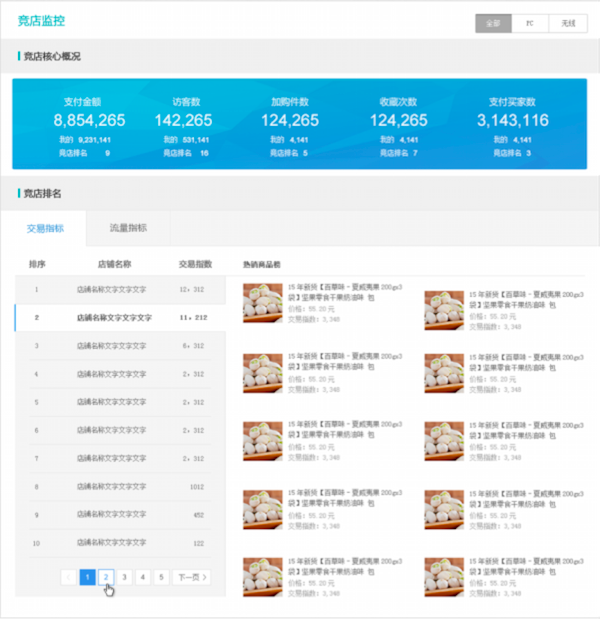Open the 流量指标 tab
Image resolution: width=600 pixels, height=619 pixels.
[x=128, y=228]
